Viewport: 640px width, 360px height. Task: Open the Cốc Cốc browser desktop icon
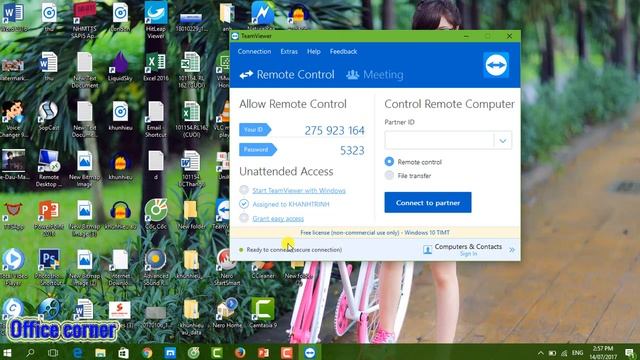pyautogui.click(x=156, y=214)
